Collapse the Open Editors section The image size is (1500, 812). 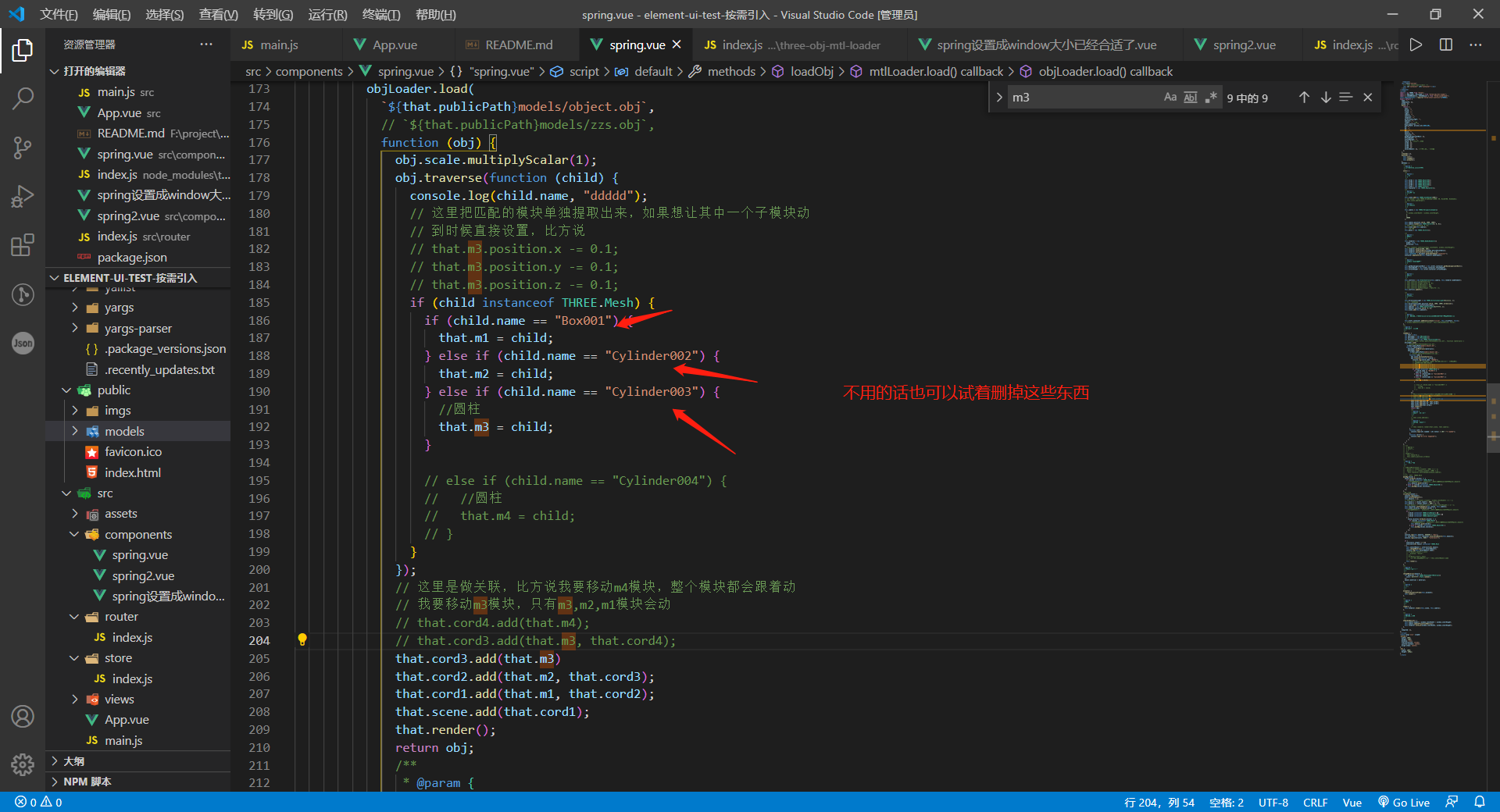click(55, 71)
